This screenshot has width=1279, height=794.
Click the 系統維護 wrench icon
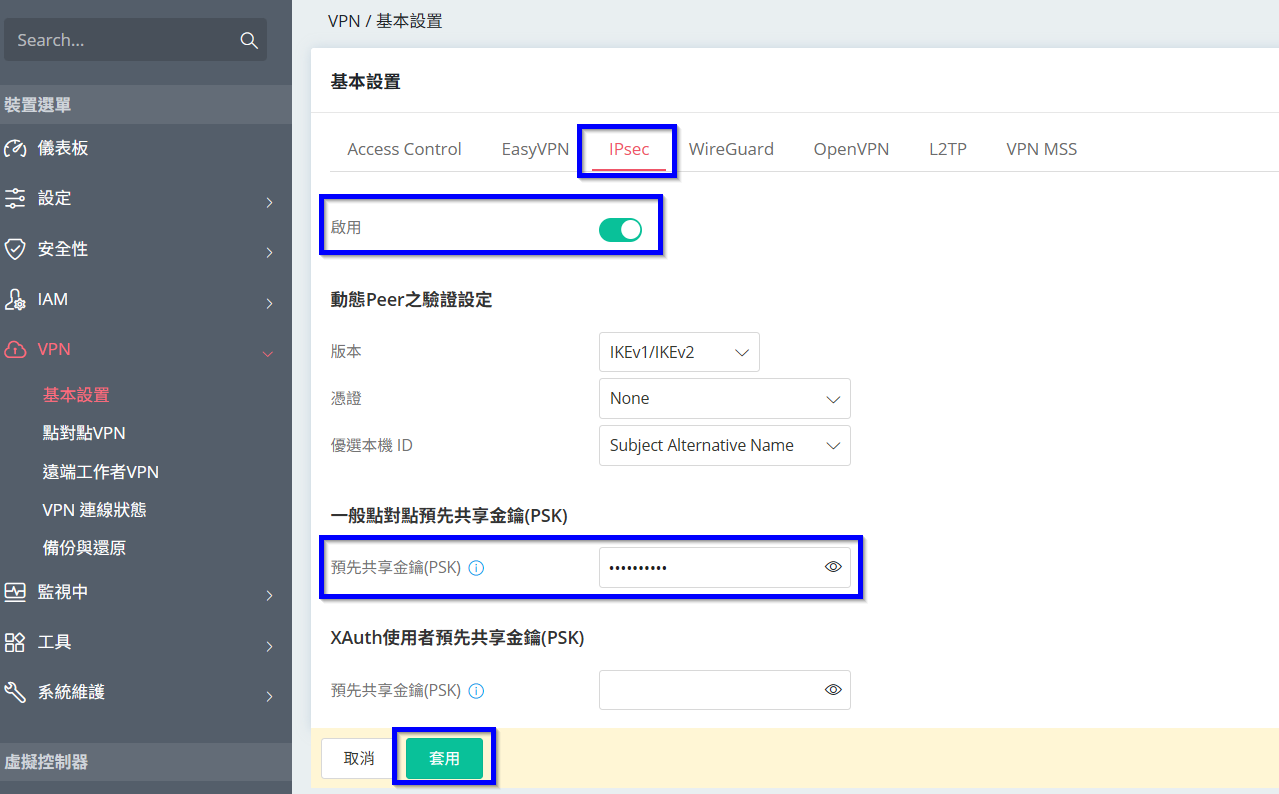pyautogui.click(x=15, y=692)
